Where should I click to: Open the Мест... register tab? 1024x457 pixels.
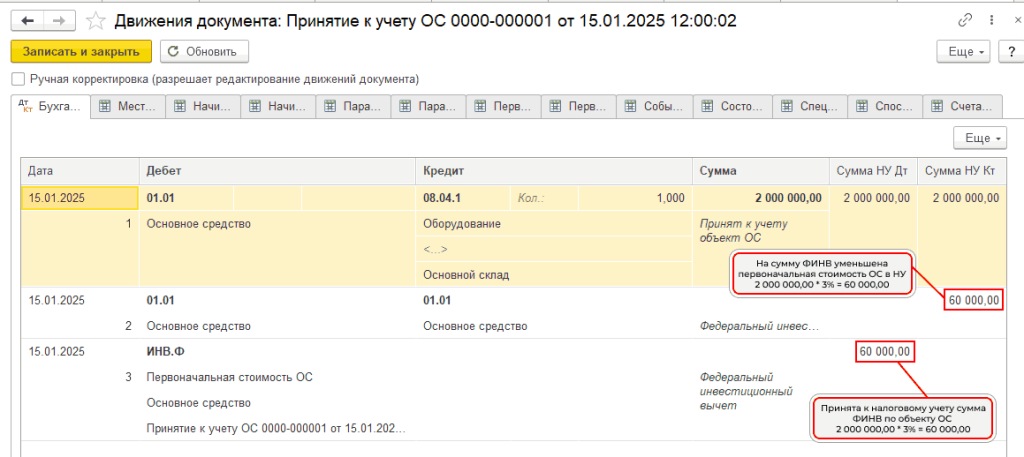point(127,106)
